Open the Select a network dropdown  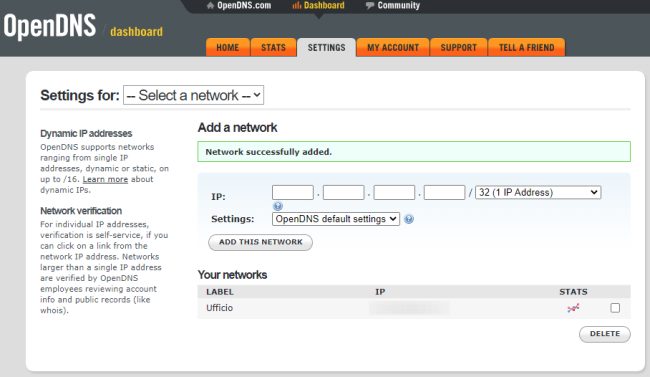click(193, 95)
